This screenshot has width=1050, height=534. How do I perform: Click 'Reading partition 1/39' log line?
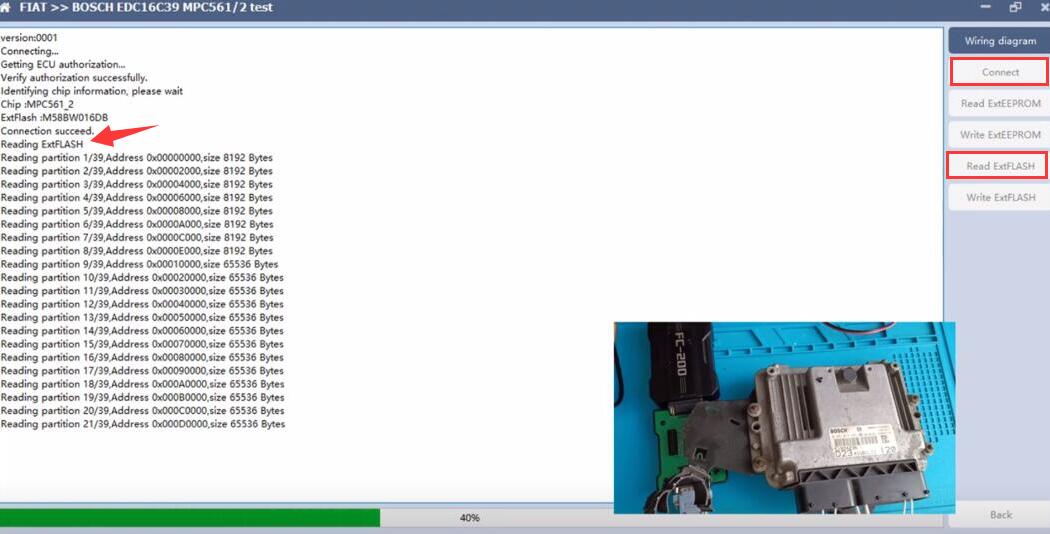[x=137, y=157]
